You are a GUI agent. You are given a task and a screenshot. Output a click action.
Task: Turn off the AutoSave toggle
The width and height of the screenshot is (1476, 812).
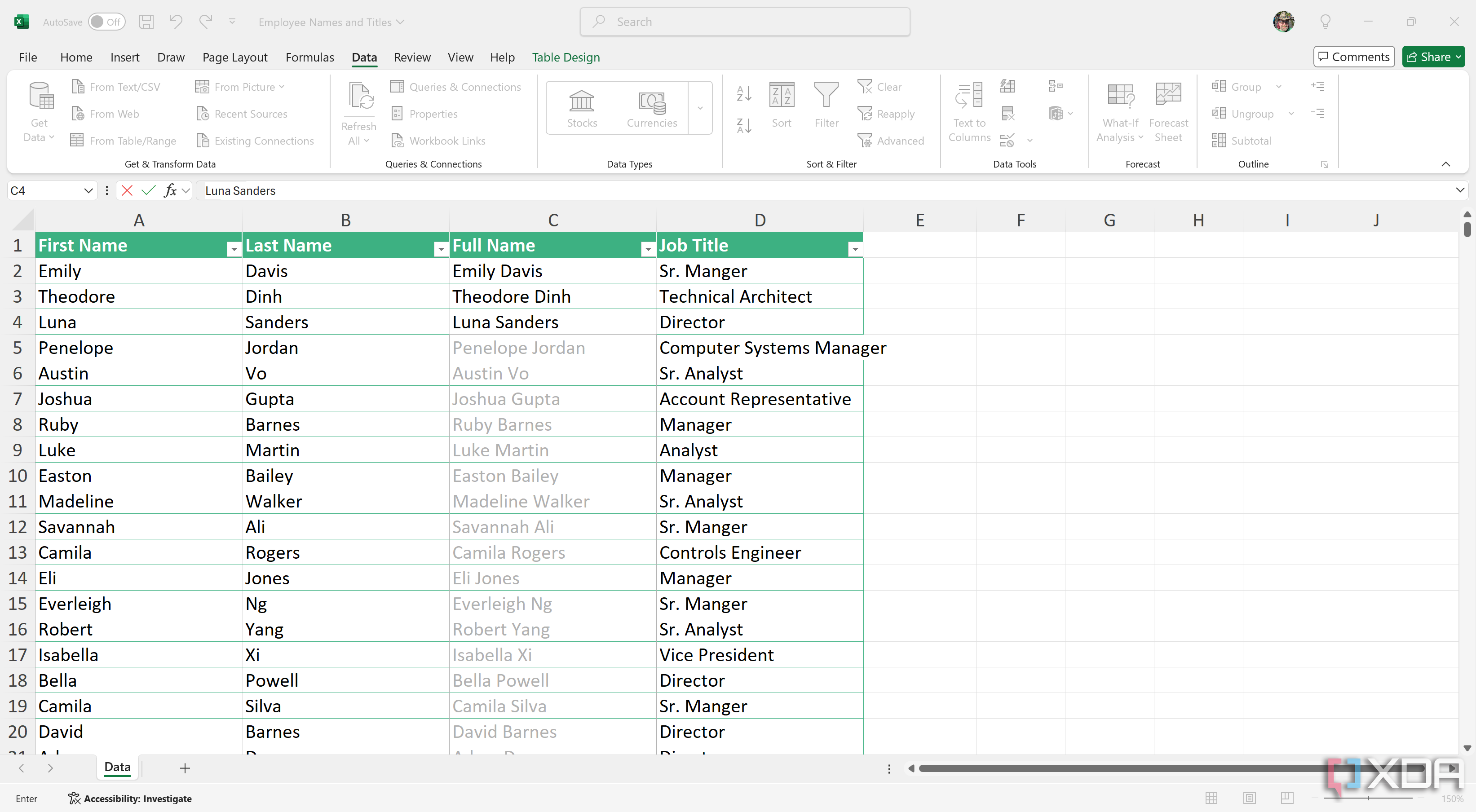point(106,21)
